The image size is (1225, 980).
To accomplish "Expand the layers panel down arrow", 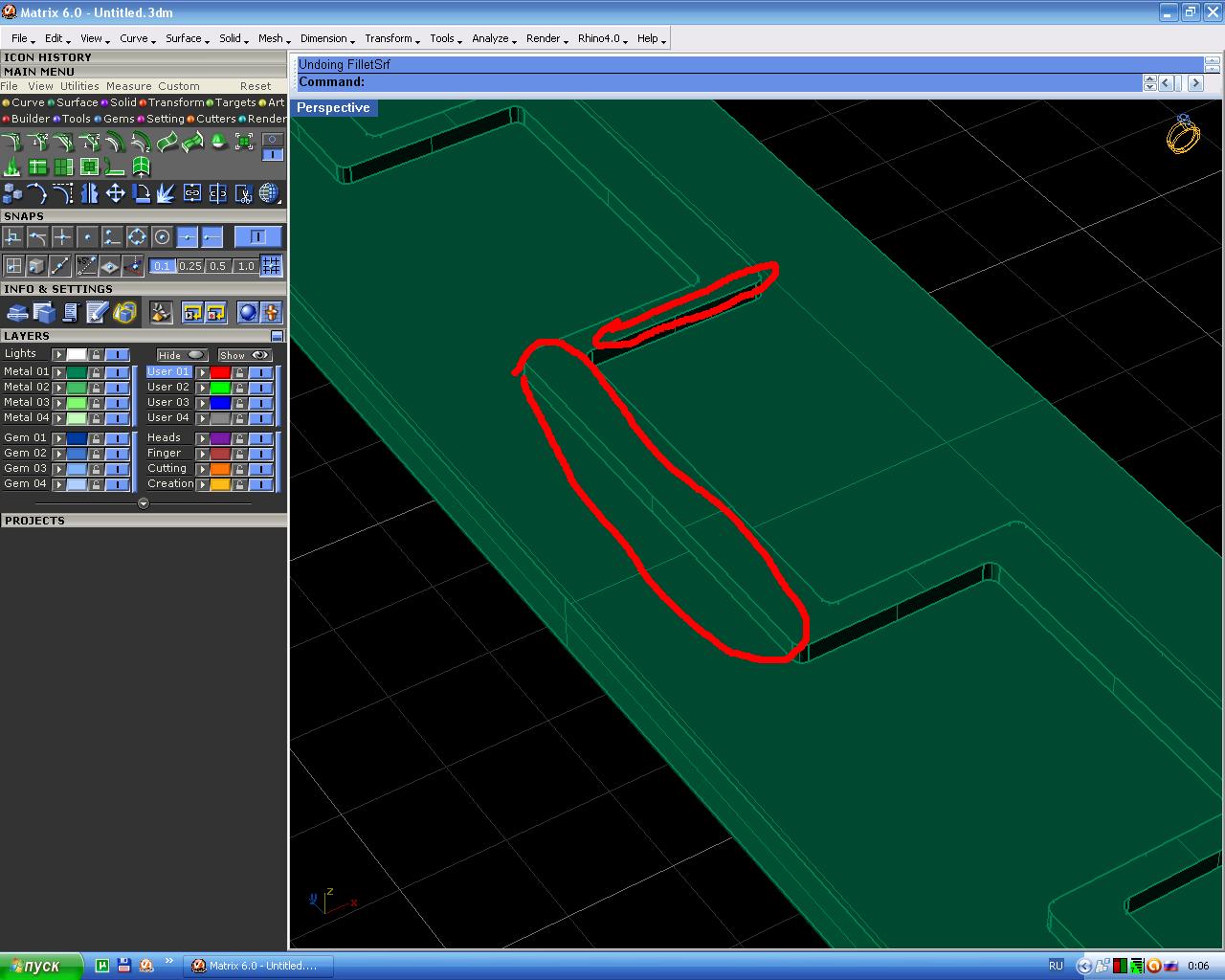I will coord(144,503).
